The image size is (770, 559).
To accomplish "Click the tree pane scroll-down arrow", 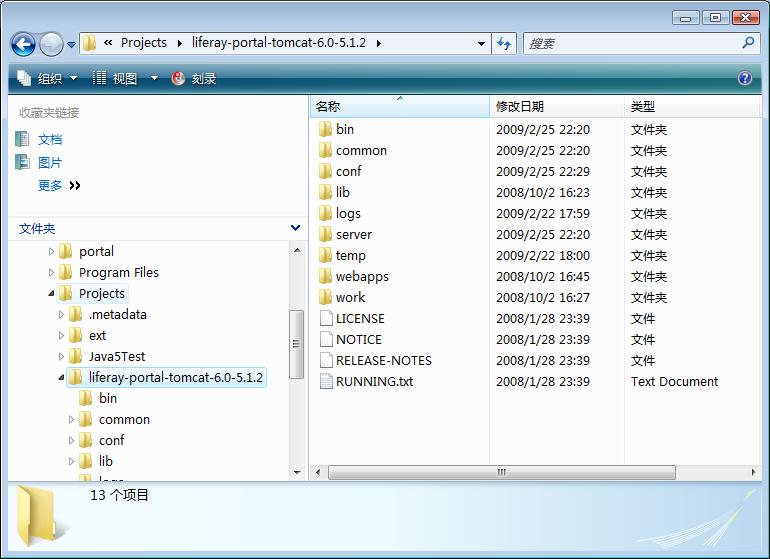I will (x=297, y=473).
